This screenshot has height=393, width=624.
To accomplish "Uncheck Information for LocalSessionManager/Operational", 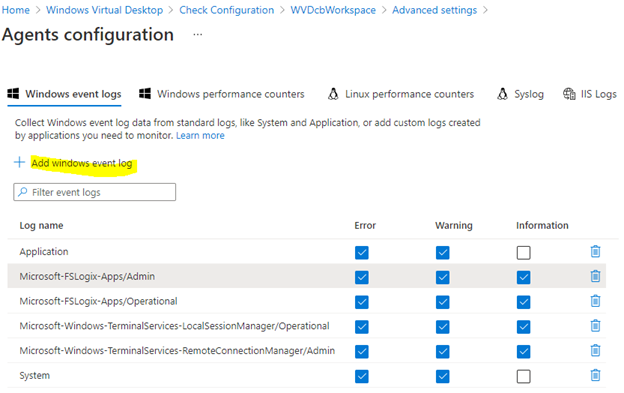I will 523,327.
